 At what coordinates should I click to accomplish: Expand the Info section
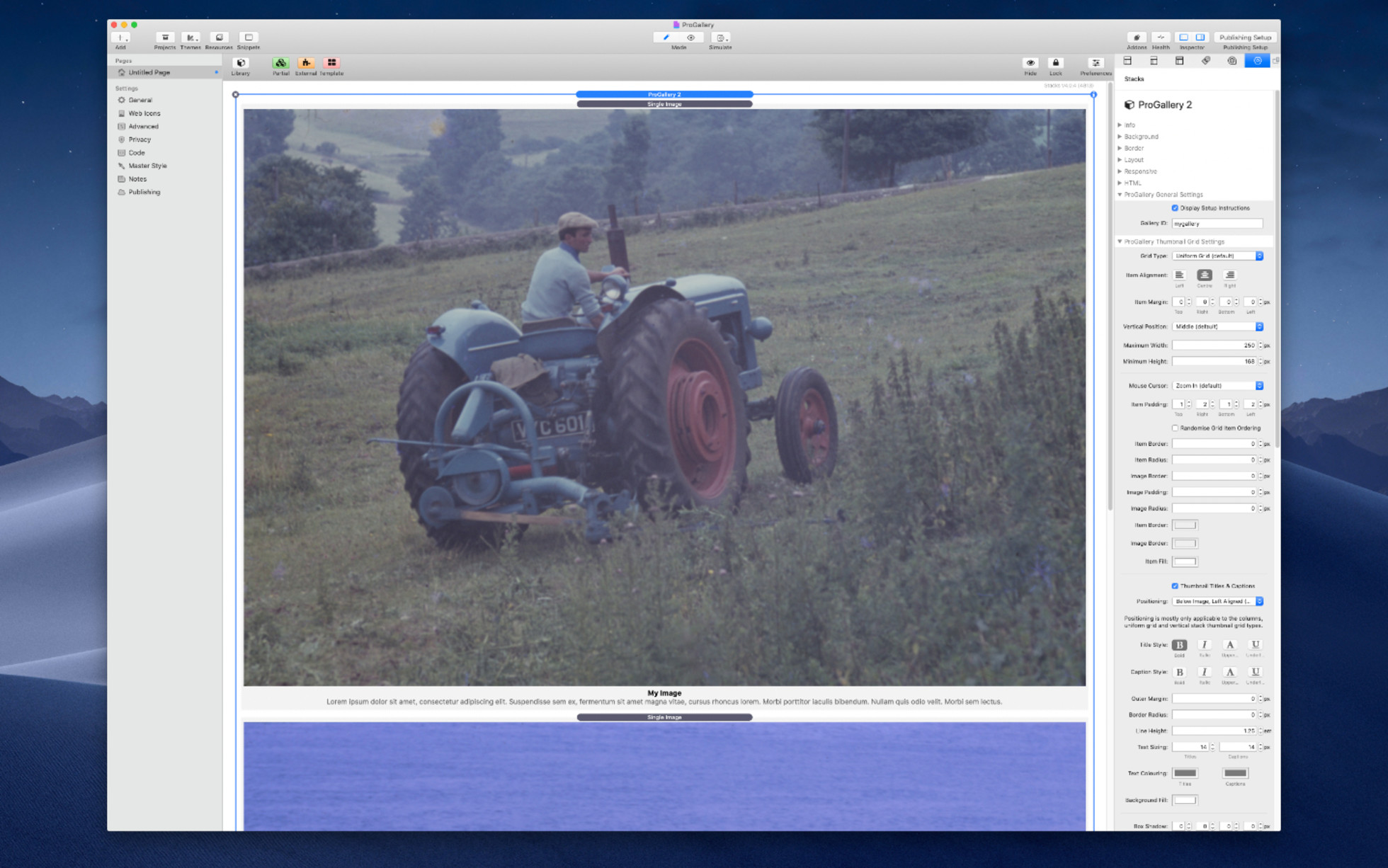pyautogui.click(x=1120, y=125)
